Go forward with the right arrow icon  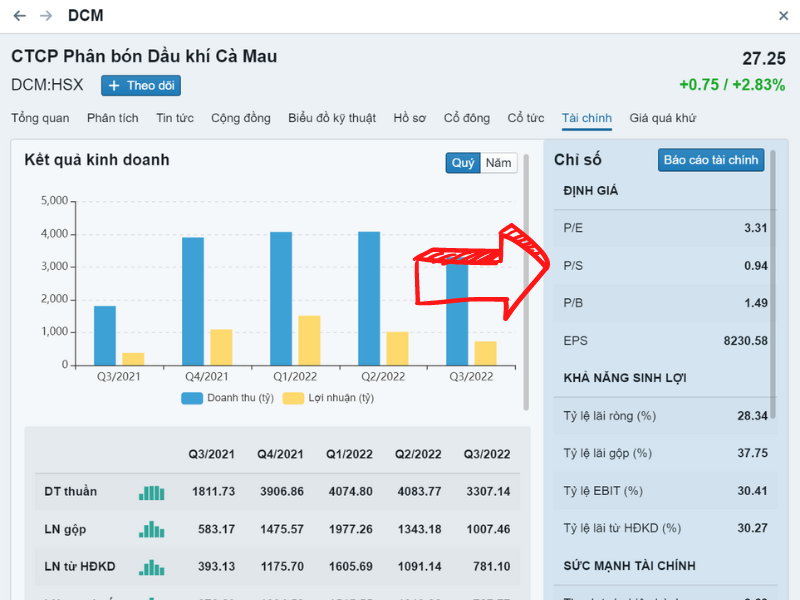tap(46, 16)
